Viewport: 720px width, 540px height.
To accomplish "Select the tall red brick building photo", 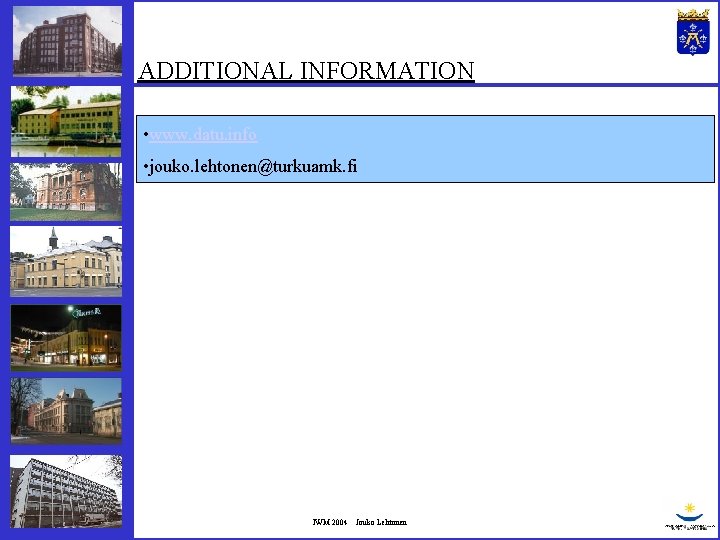I will point(67,40).
